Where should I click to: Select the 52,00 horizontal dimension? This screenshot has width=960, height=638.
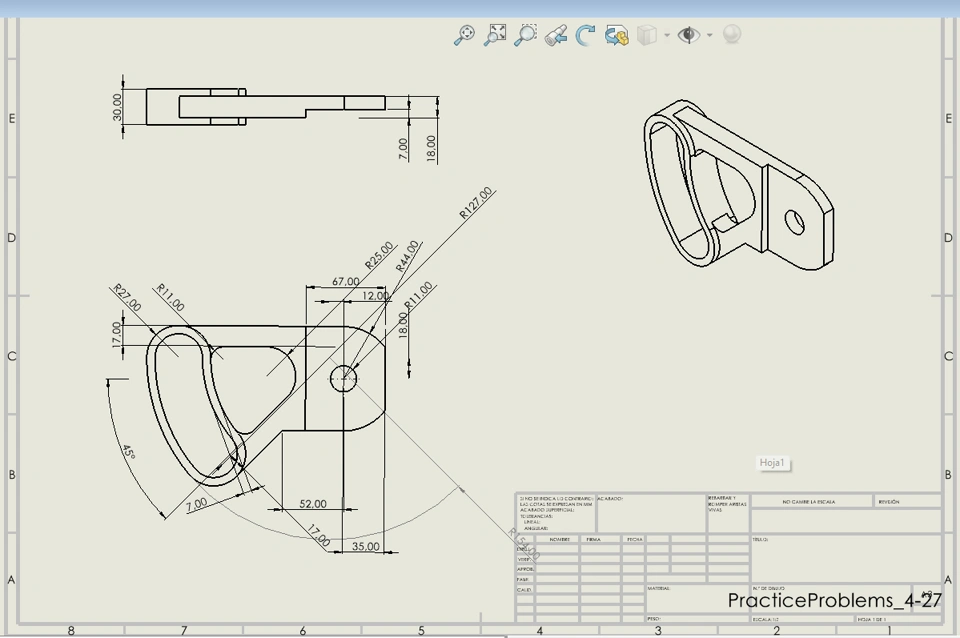(x=313, y=504)
